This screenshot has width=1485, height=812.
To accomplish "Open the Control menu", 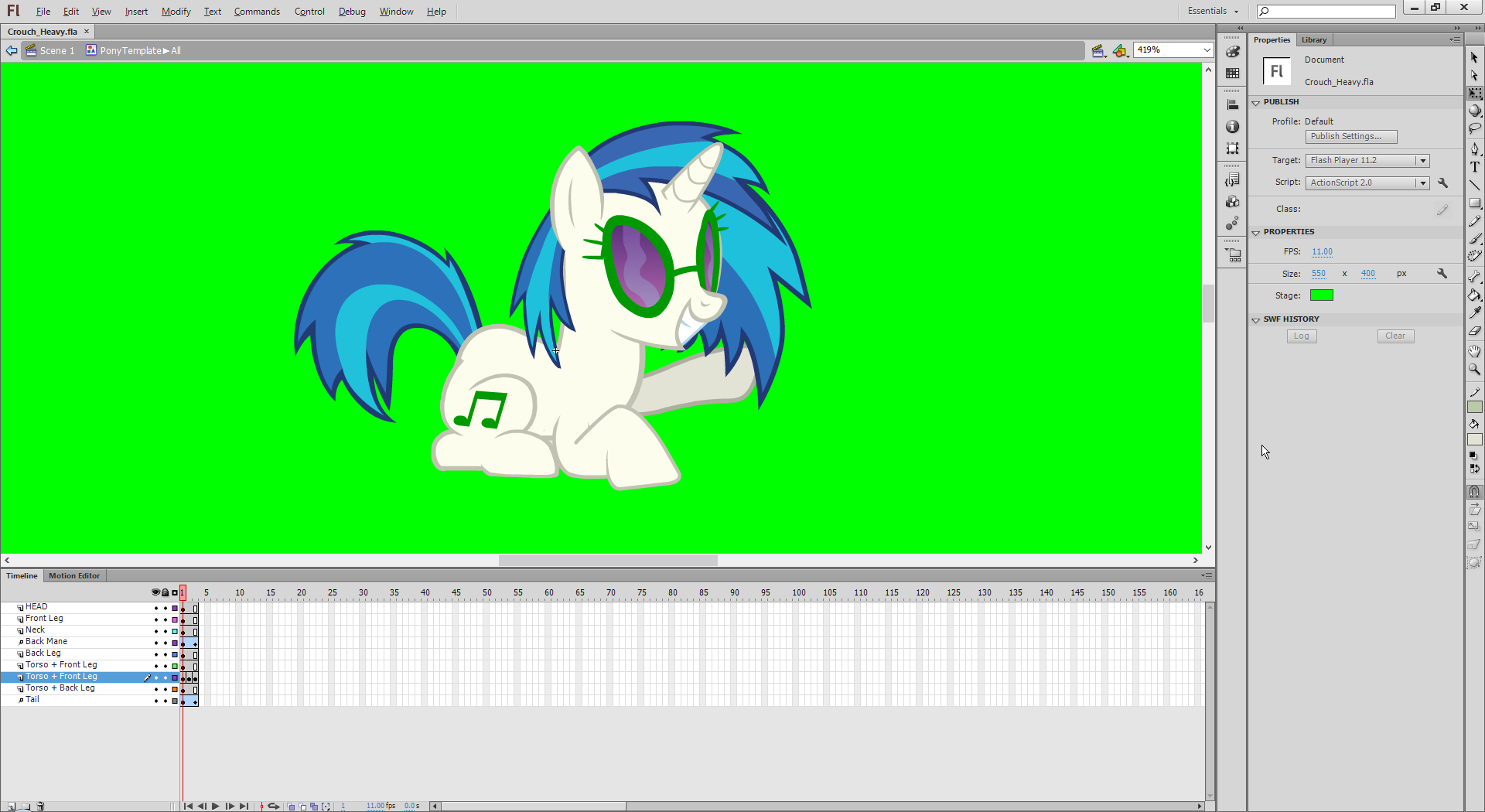I will 309,12.
